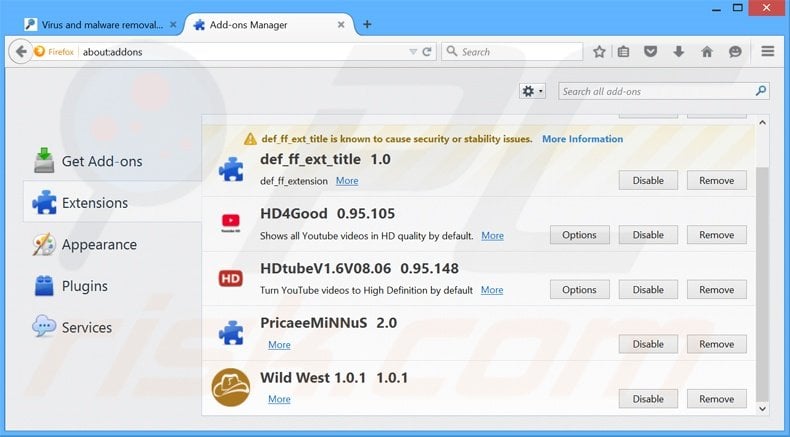Select the HD4Good 0.95.105 title text
This screenshot has width=790, height=437.
[327, 213]
